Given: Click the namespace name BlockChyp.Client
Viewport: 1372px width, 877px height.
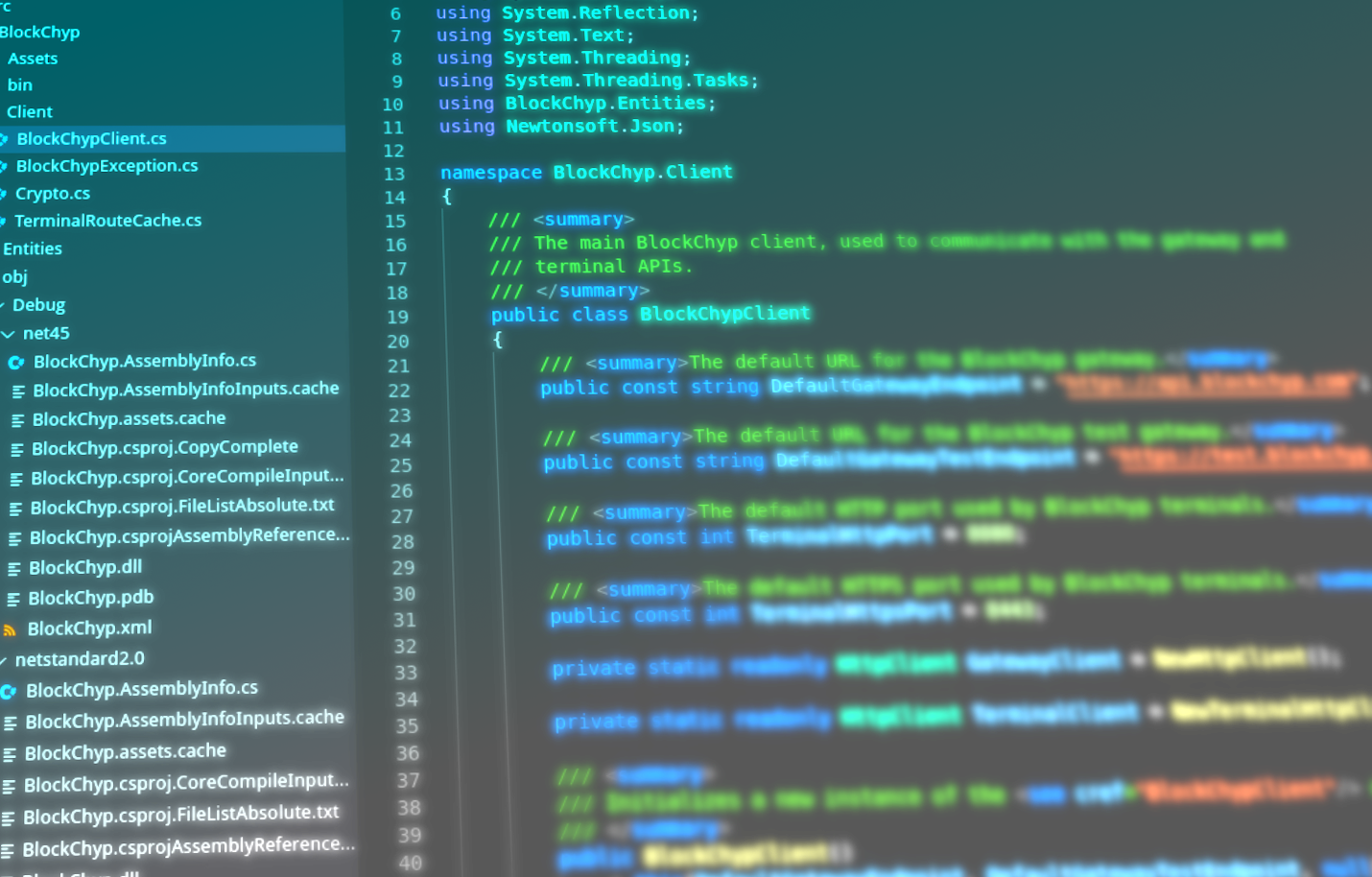Looking at the screenshot, I should click(x=643, y=173).
